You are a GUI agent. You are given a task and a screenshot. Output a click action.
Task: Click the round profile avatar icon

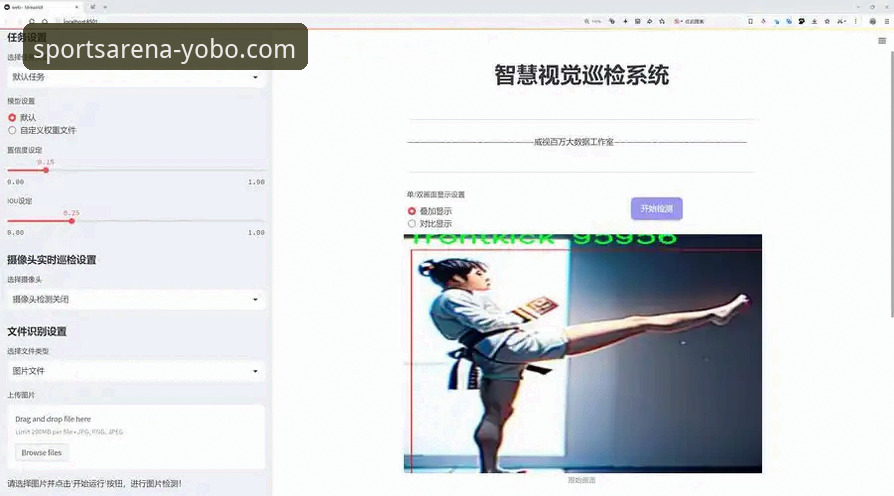pyautogui.click(x=872, y=21)
